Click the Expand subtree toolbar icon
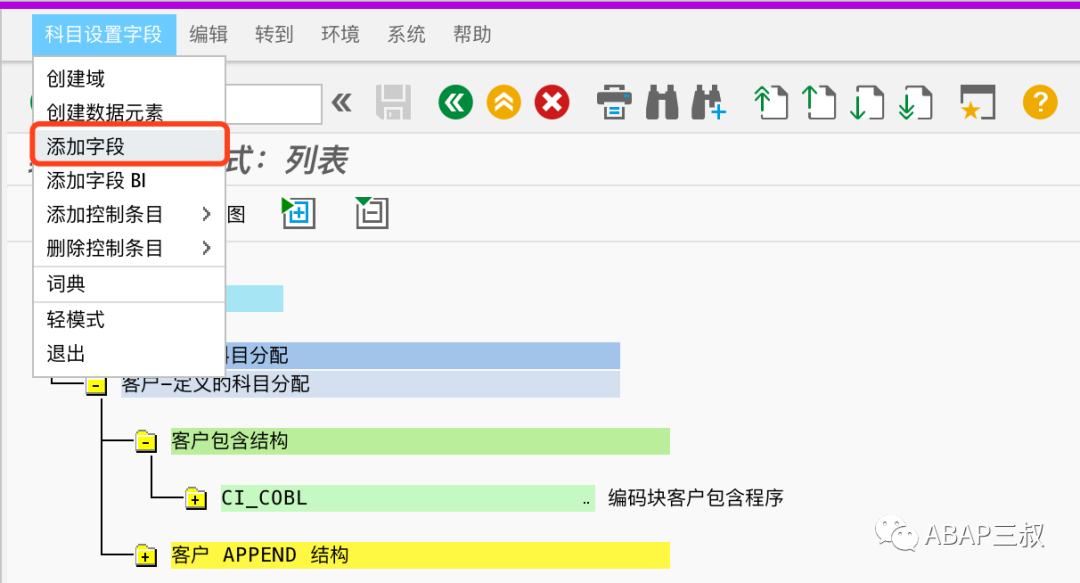 pos(299,213)
